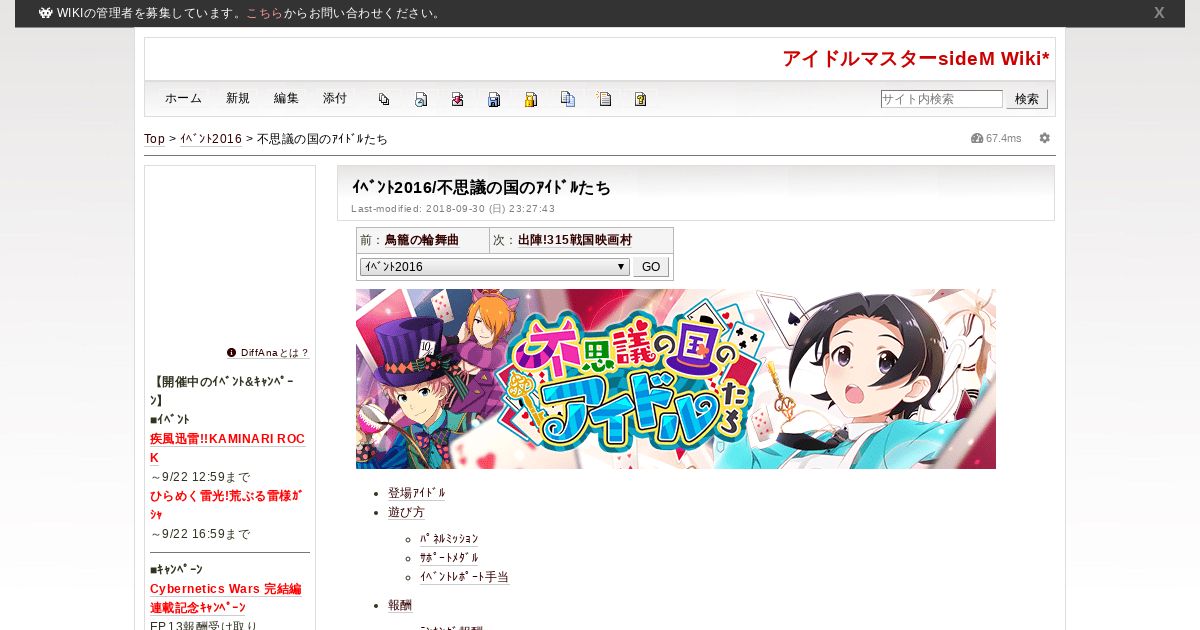Jump to ﾊﾟﾈﾙﾐｯｼｮﾝ subsection
Image resolution: width=1200 pixels, height=630 pixels.
[449, 539]
